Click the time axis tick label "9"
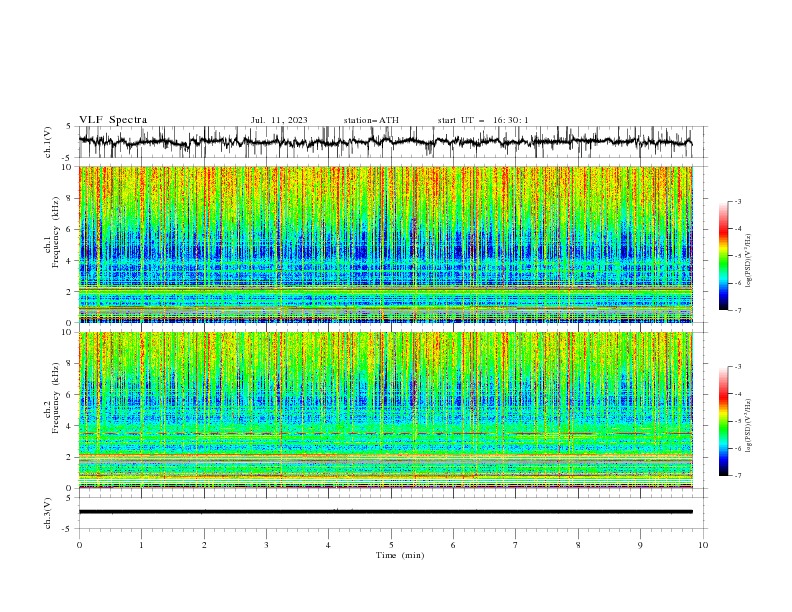792x612 pixels. pyautogui.click(x=640, y=545)
